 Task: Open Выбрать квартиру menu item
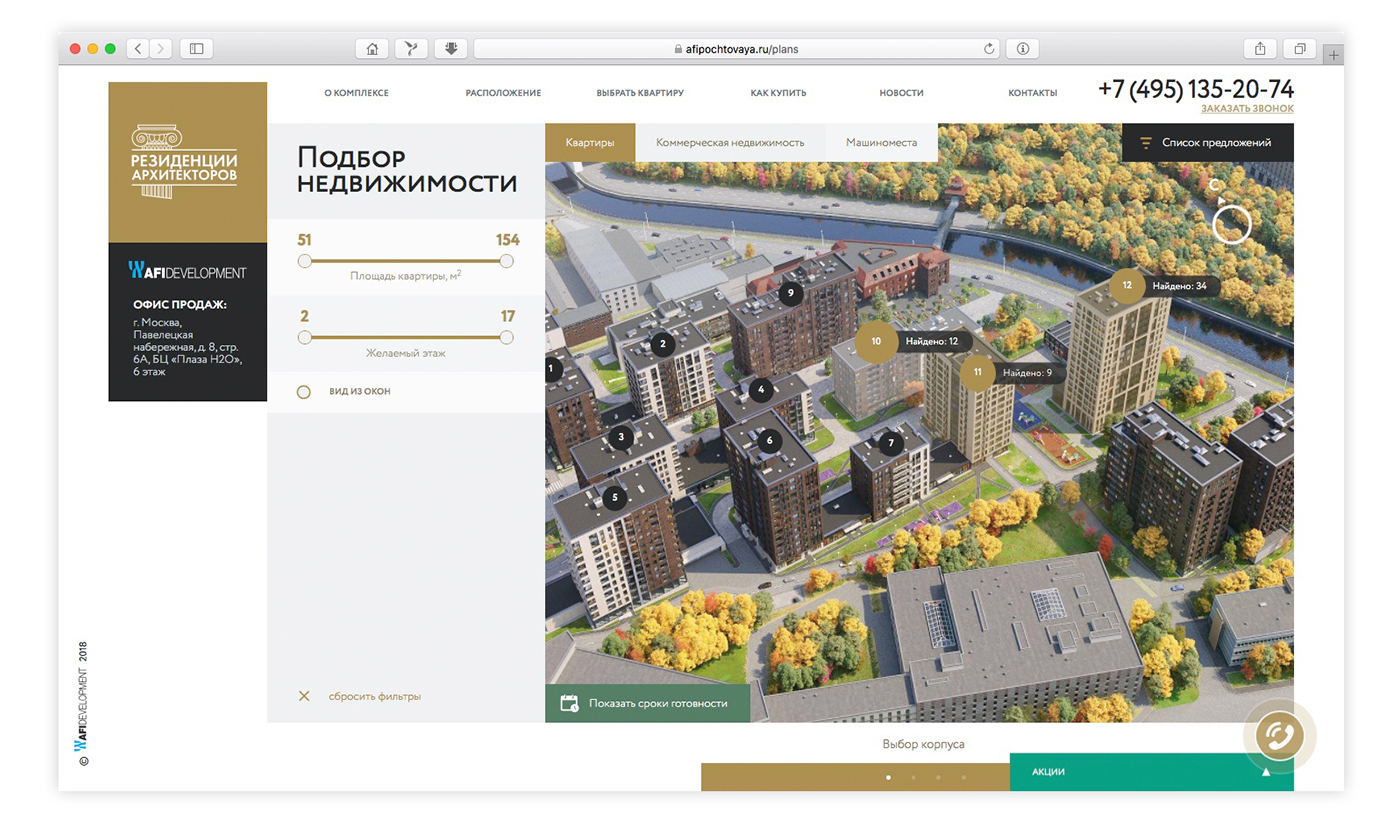click(640, 93)
